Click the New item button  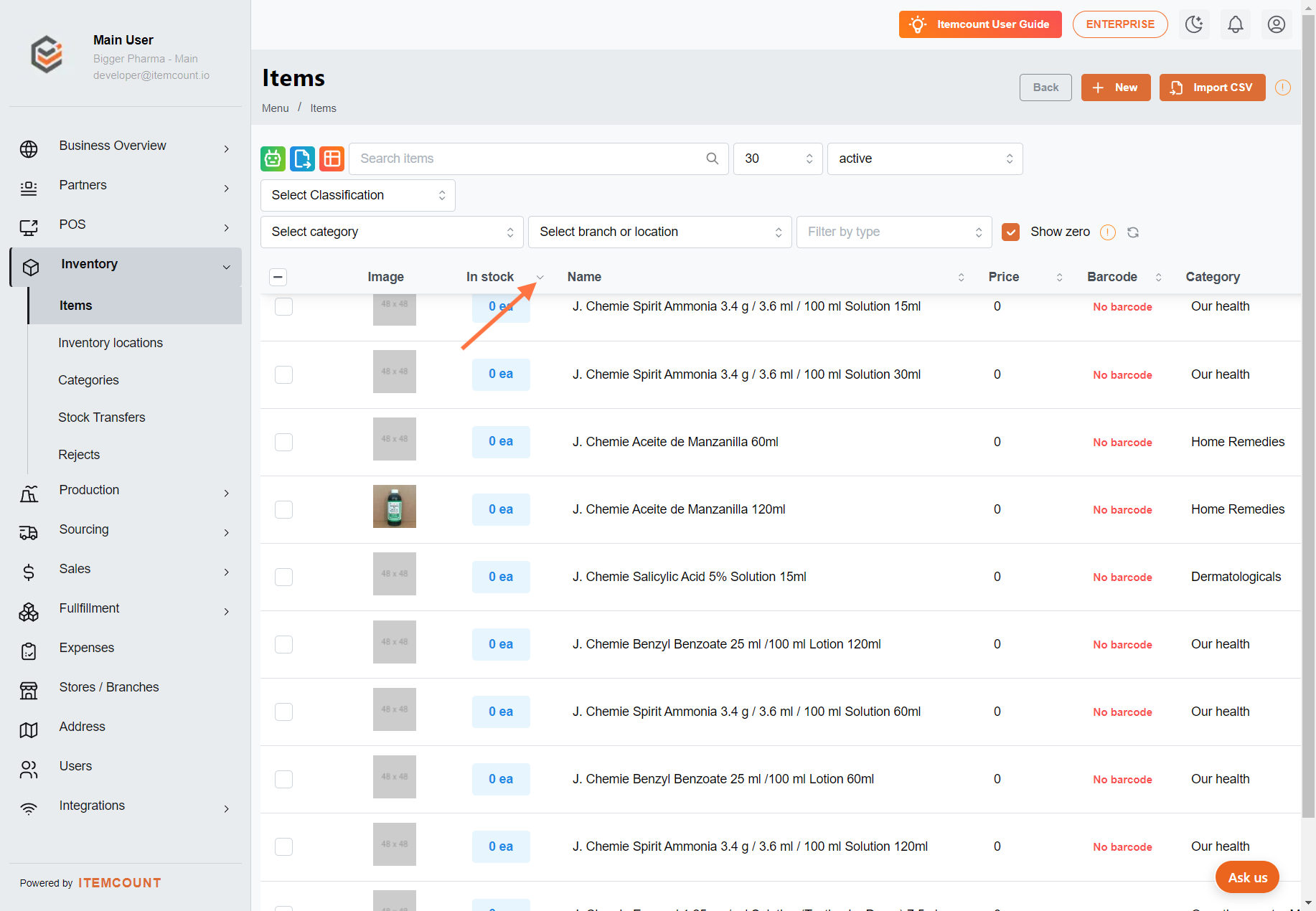[1116, 88]
